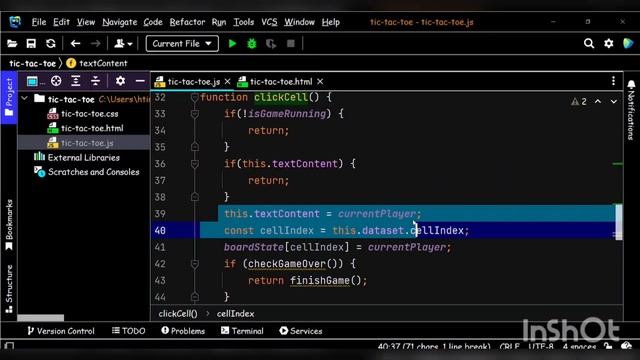Click the Open folder toolbar icon
Image resolution: width=640 pixels, height=360 pixels.
click(x=12, y=44)
